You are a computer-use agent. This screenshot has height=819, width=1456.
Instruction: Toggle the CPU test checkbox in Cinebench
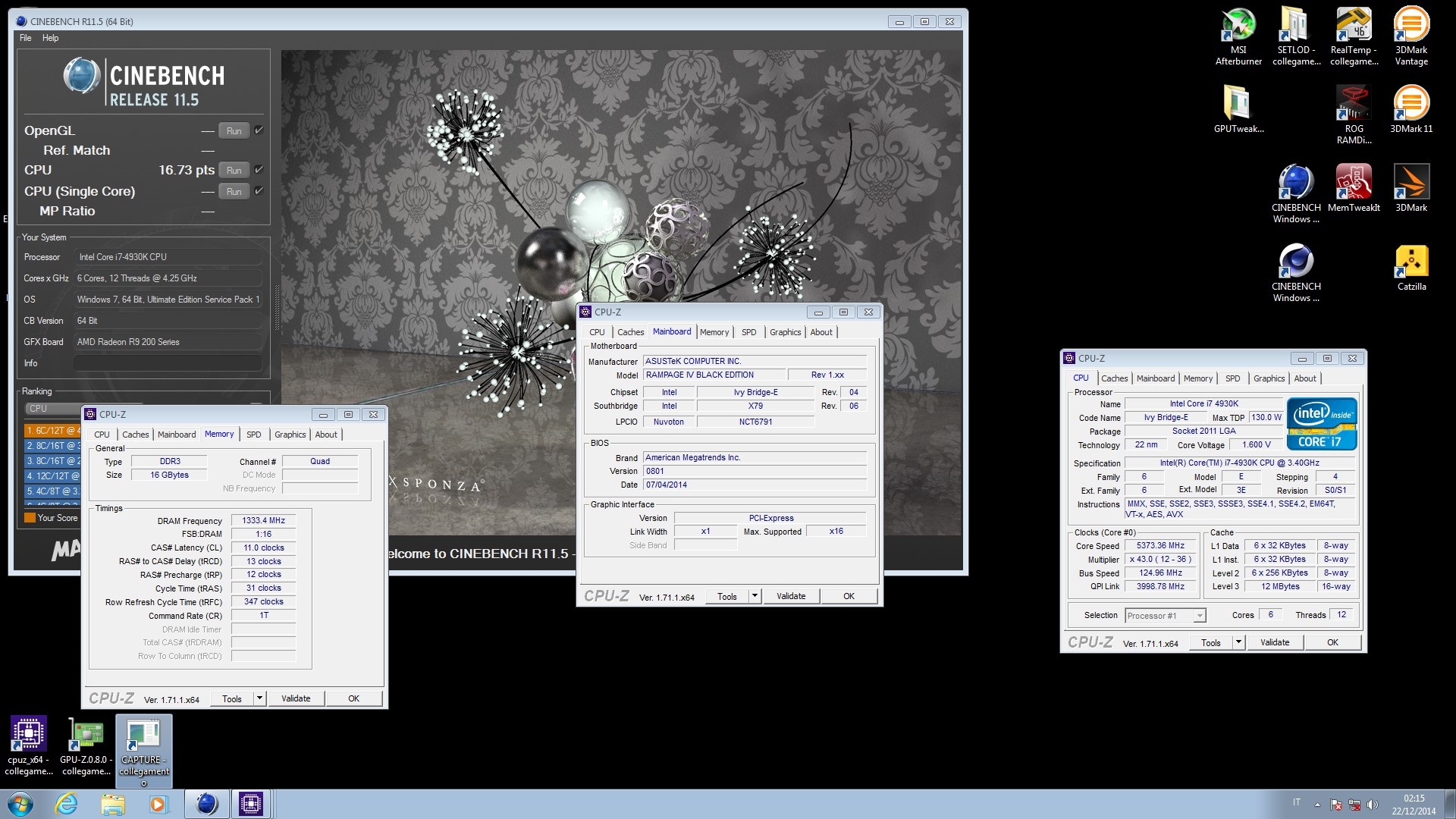point(259,170)
